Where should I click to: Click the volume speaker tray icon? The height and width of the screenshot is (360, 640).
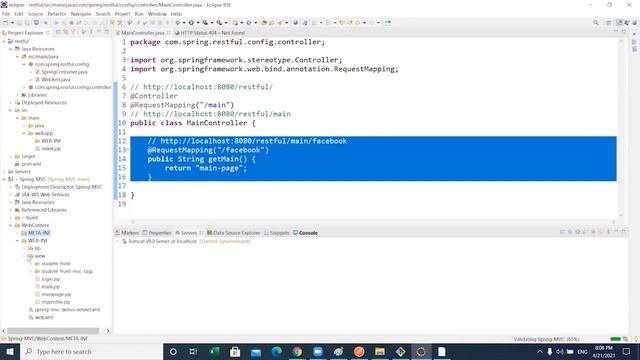pos(560,351)
